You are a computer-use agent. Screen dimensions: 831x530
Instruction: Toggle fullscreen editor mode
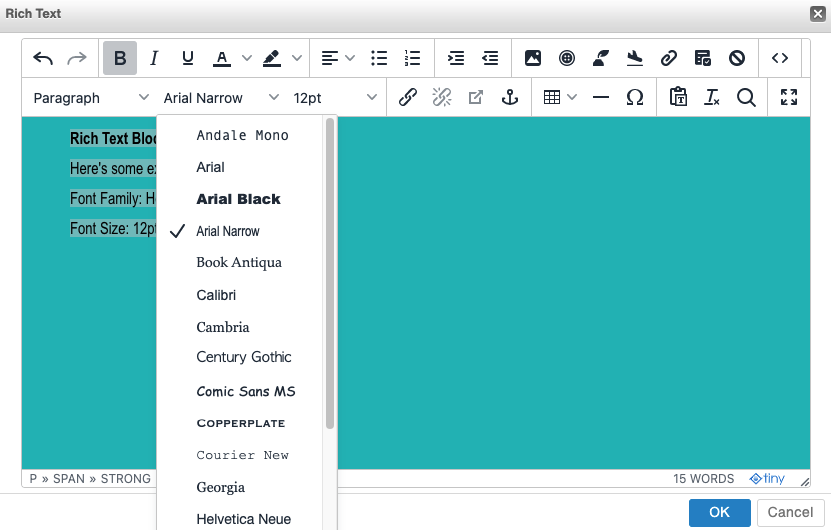coord(789,98)
